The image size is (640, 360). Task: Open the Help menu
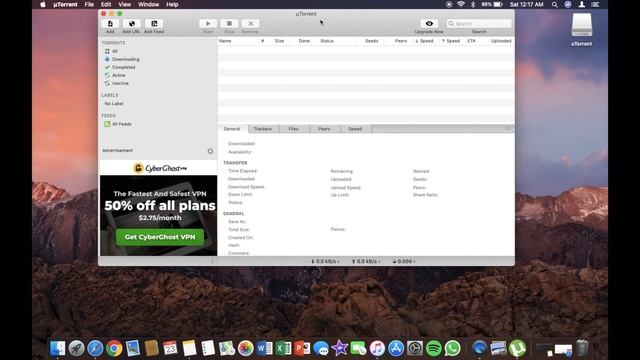point(172,4)
